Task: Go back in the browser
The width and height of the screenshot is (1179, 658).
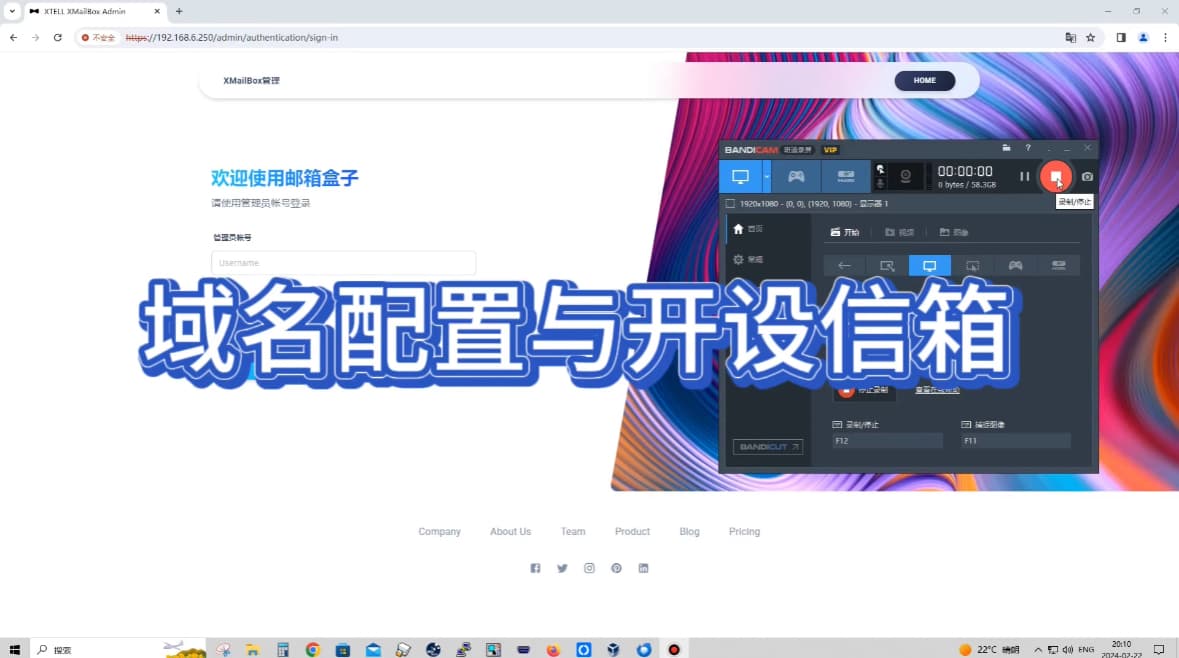Action: pyautogui.click(x=14, y=38)
